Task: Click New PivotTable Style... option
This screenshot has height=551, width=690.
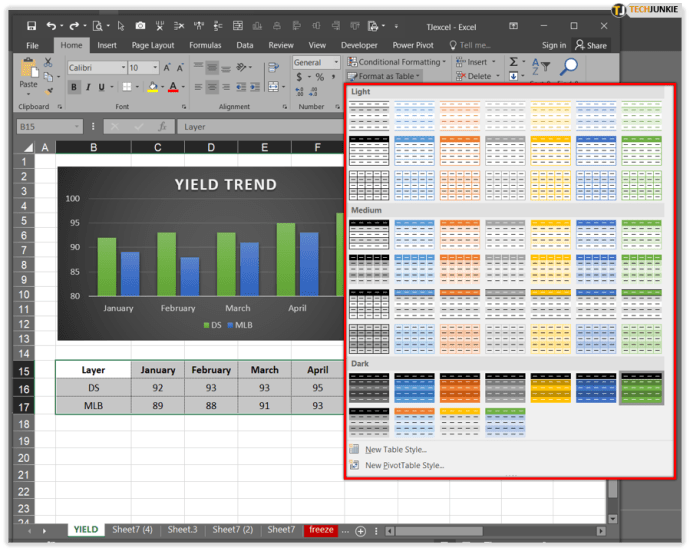Action: tap(404, 465)
